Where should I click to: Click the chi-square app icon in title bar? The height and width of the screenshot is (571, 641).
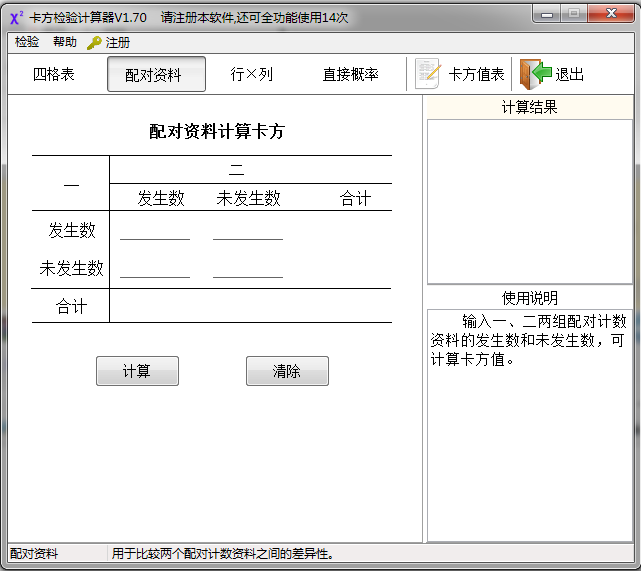[16, 18]
